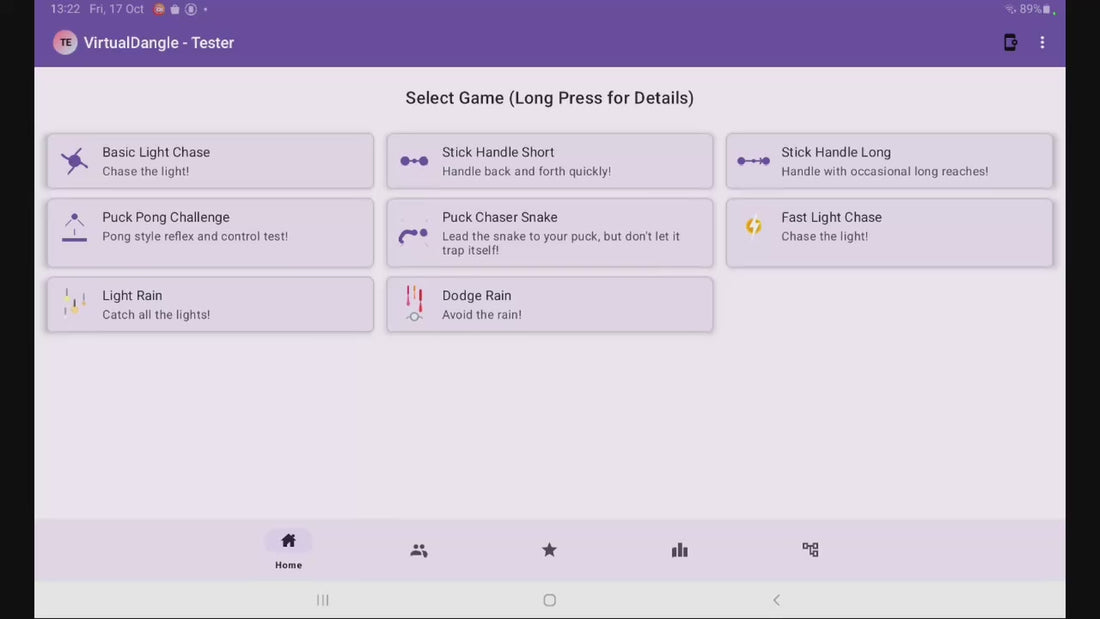Open Android recent apps button
The height and width of the screenshot is (619, 1100).
pos(323,600)
